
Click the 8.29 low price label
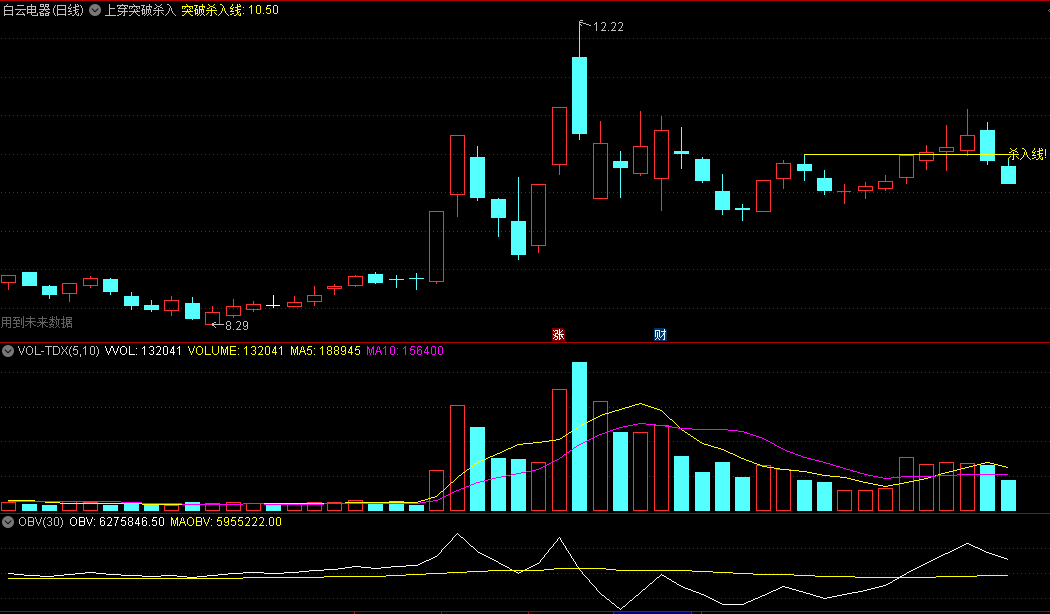tap(236, 325)
